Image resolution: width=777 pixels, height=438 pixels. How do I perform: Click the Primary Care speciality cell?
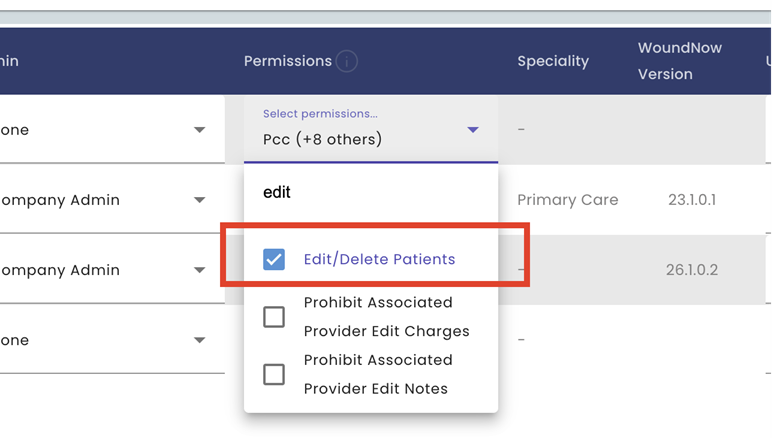pyautogui.click(x=567, y=200)
